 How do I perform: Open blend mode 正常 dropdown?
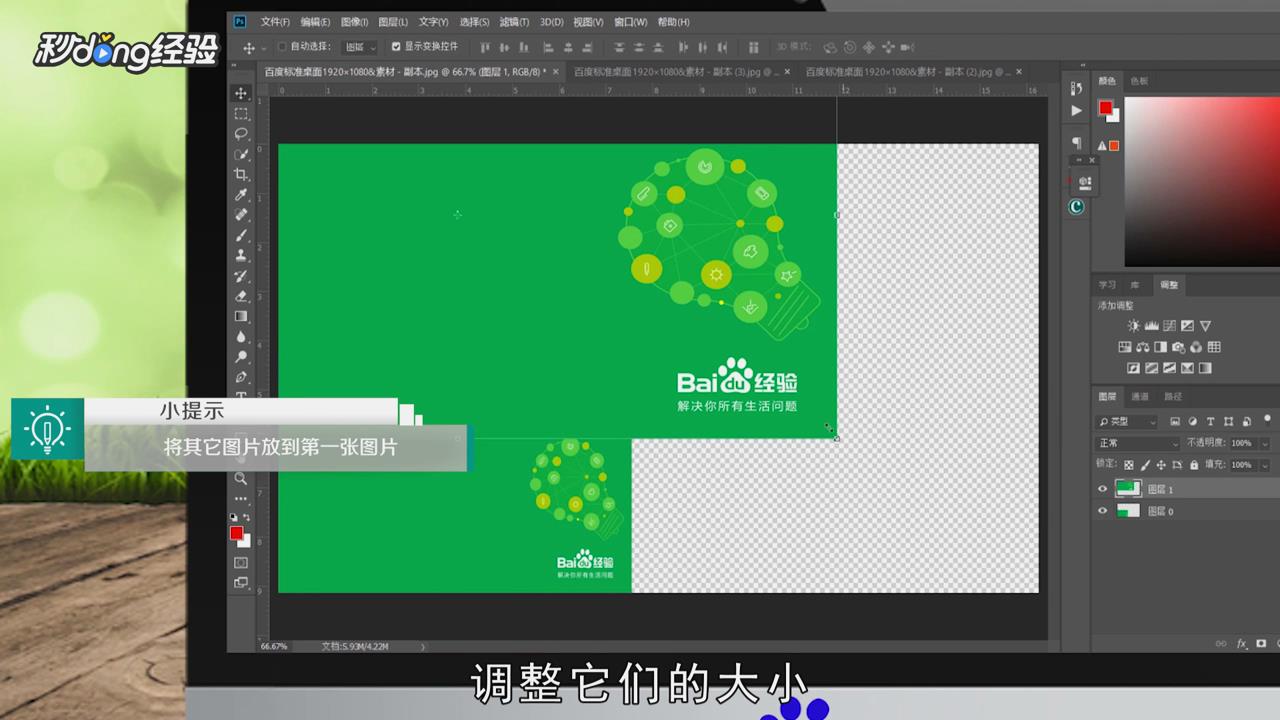click(1139, 443)
